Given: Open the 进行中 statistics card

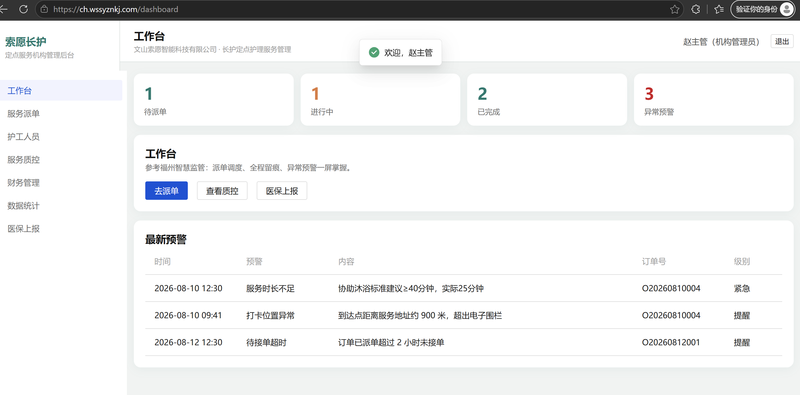Looking at the screenshot, I should point(380,100).
